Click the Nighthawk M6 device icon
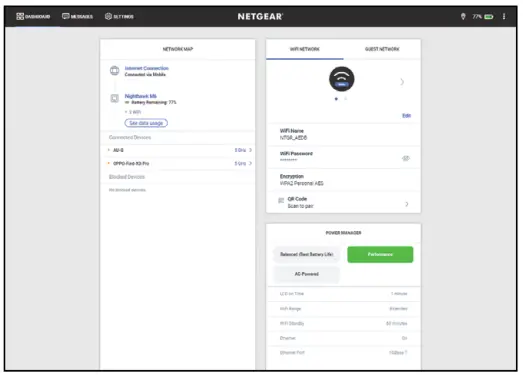 tap(114, 98)
